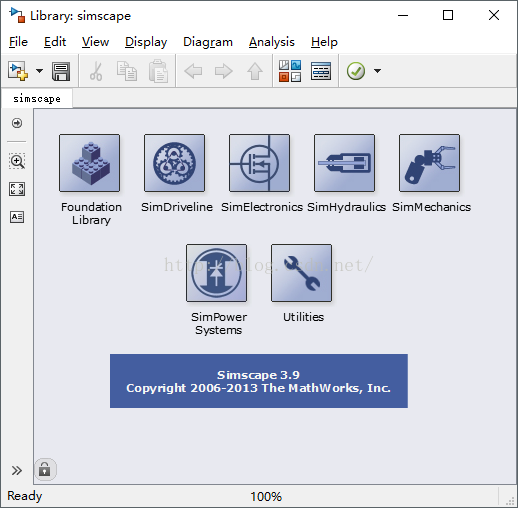Click the green checkmark Model Advisor icon

(x=356, y=71)
